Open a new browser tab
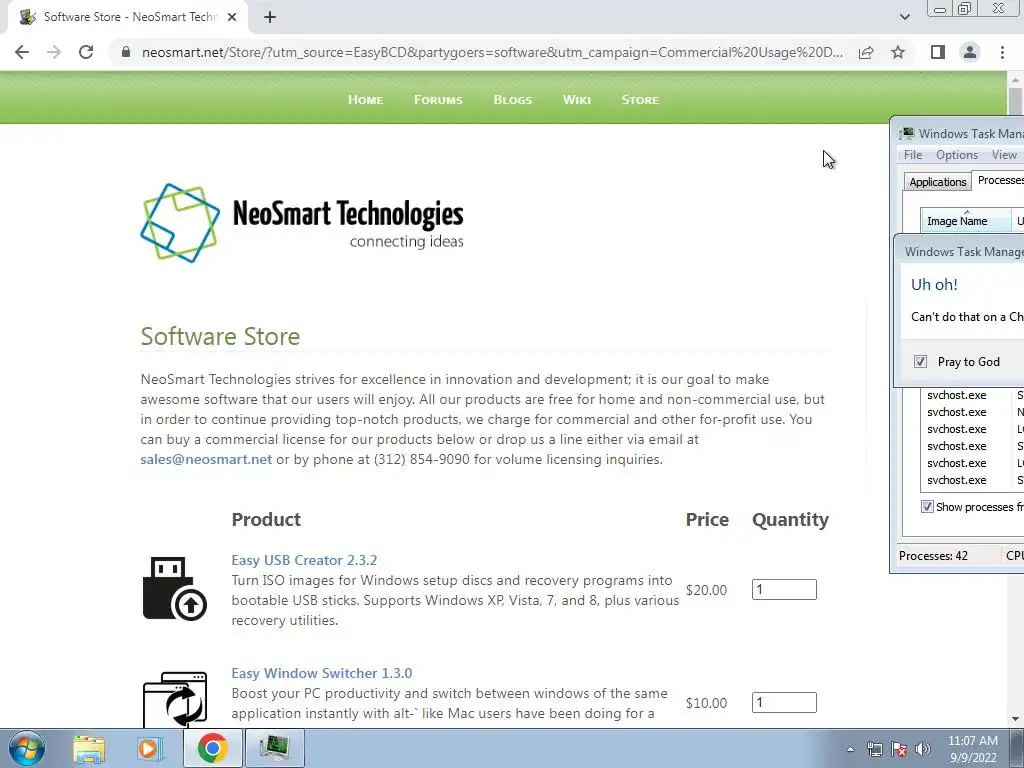The height and width of the screenshot is (768, 1024). click(x=270, y=17)
